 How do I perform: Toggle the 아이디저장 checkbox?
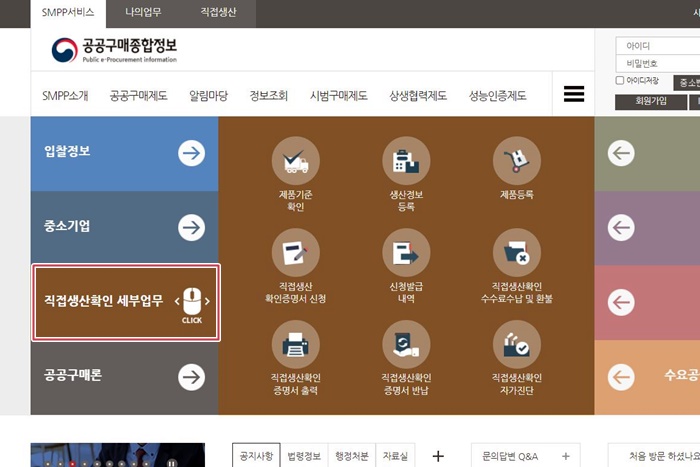620,81
